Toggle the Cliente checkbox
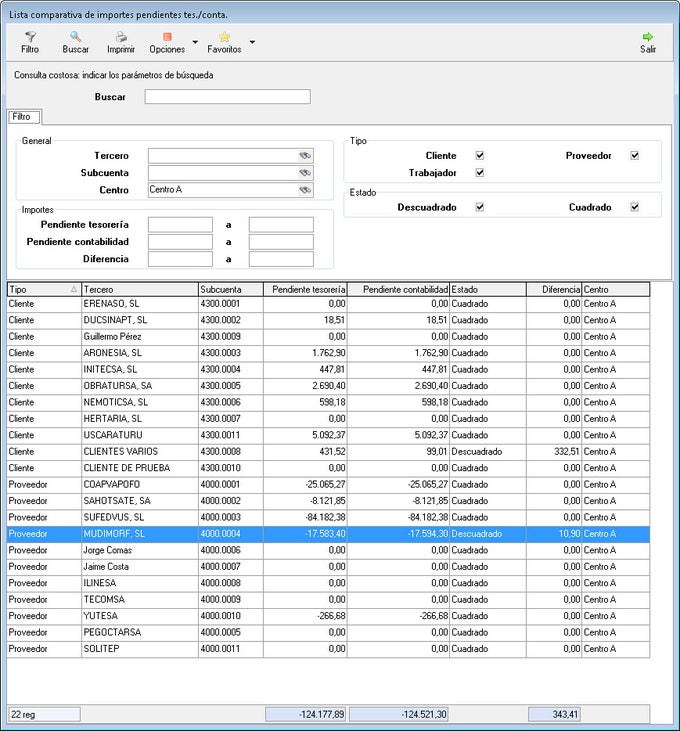Viewport: 680px width, 731px height. (480, 155)
